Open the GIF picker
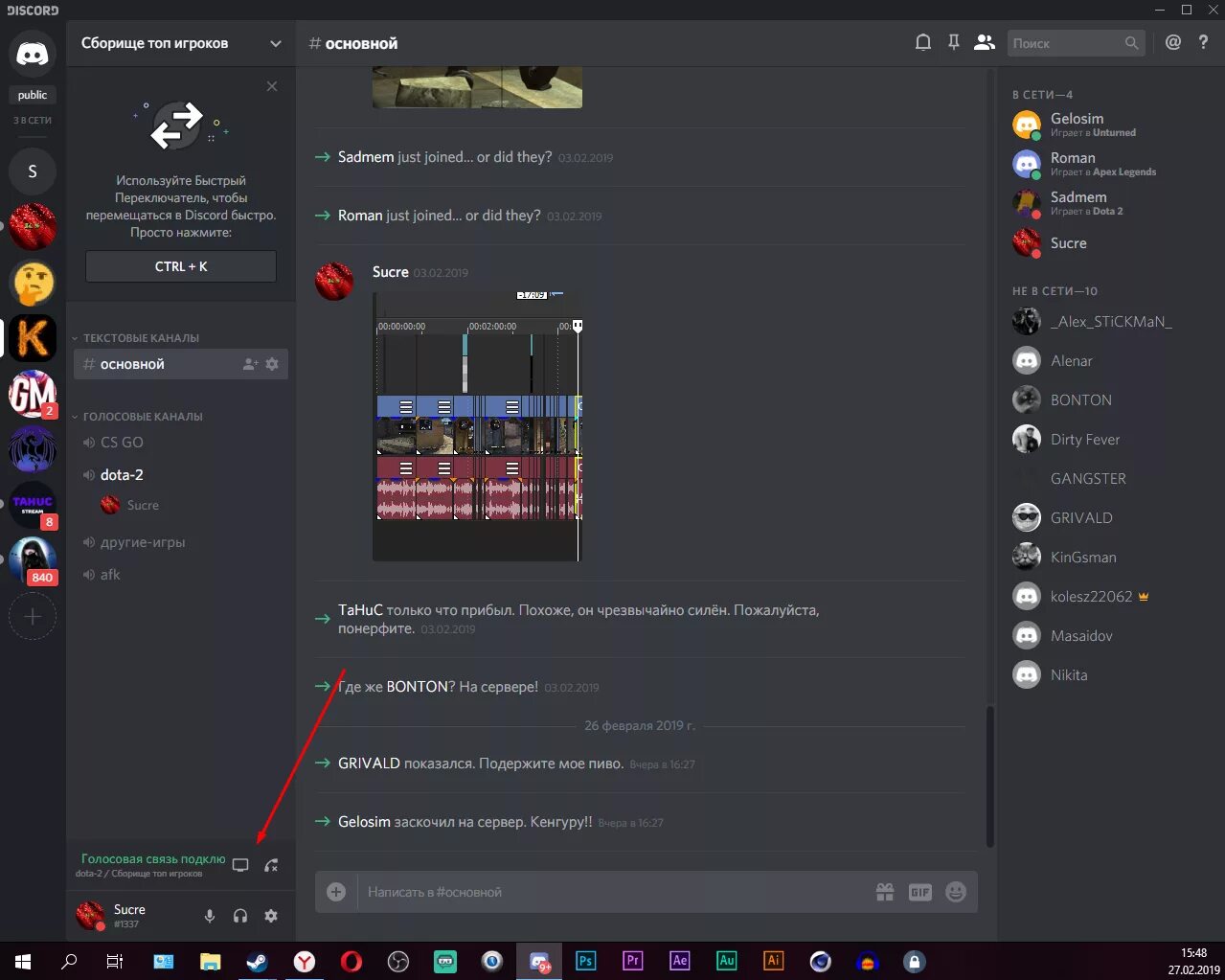This screenshot has height=980, width=1225. pos(920,892)
